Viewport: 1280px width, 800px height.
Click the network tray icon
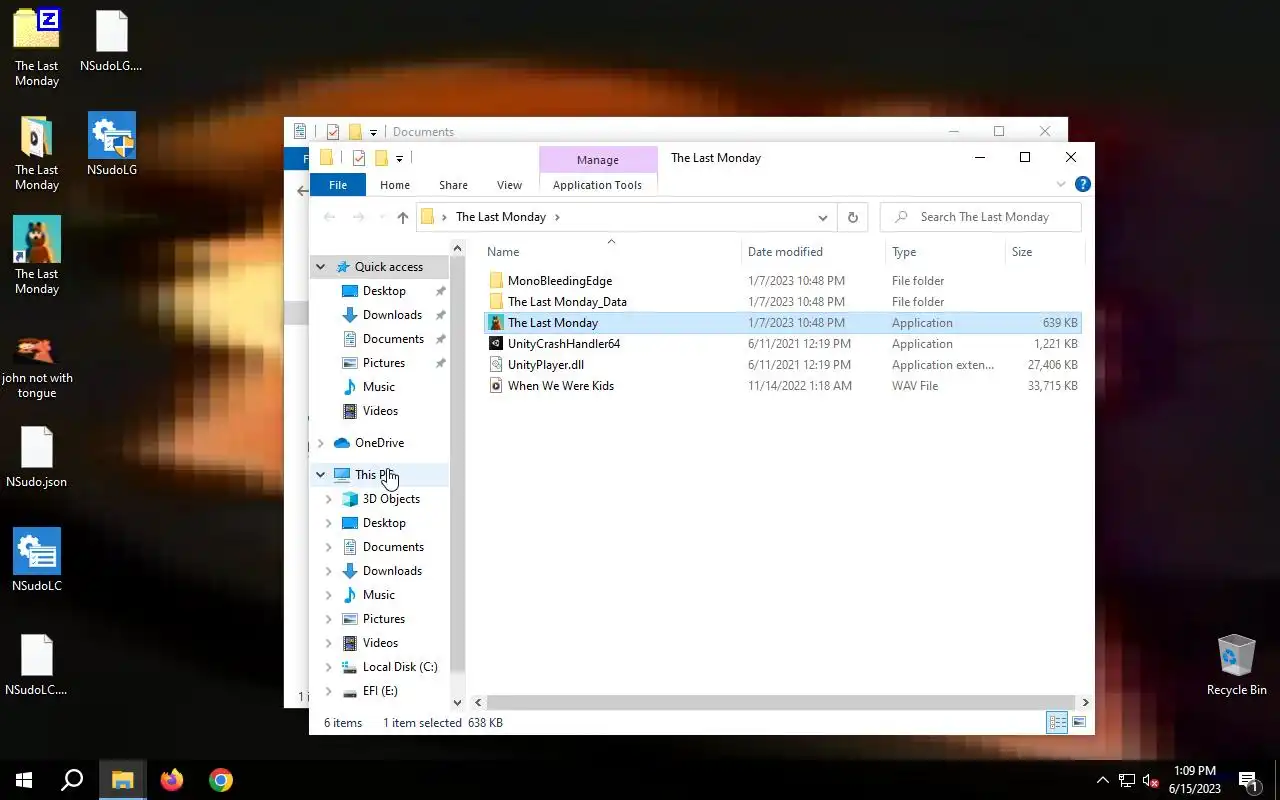pyautogui.click(x=1127, y=780)
